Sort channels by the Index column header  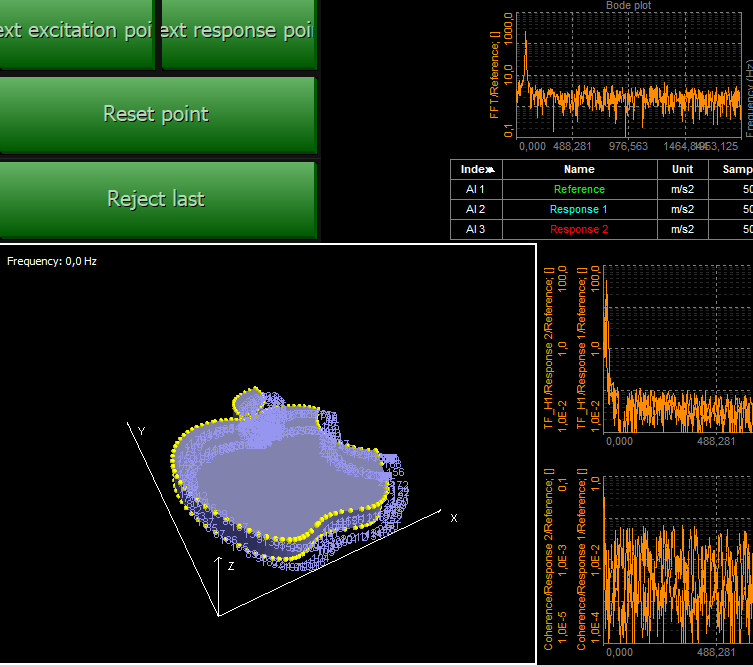[476, 170]
